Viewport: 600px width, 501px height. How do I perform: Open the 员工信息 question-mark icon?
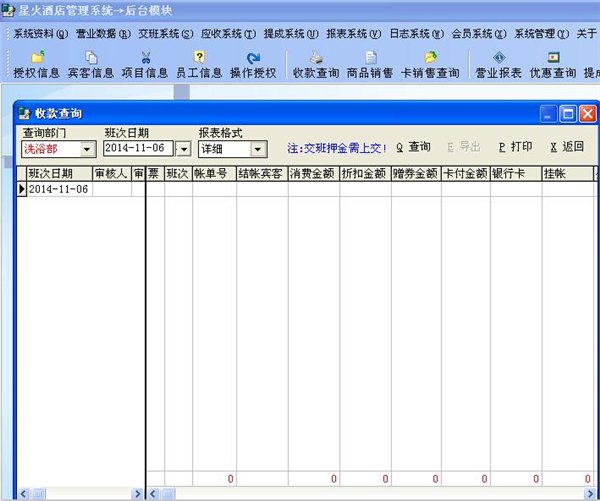[x=199, y=57]
